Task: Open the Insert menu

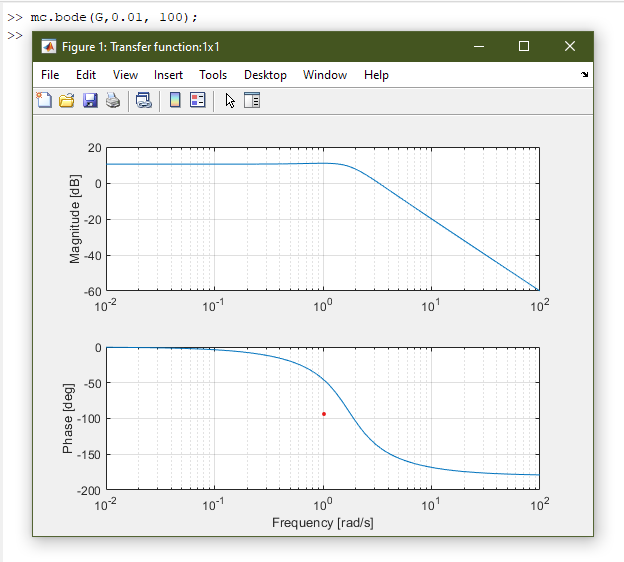Action: click(x=168, y=75)
